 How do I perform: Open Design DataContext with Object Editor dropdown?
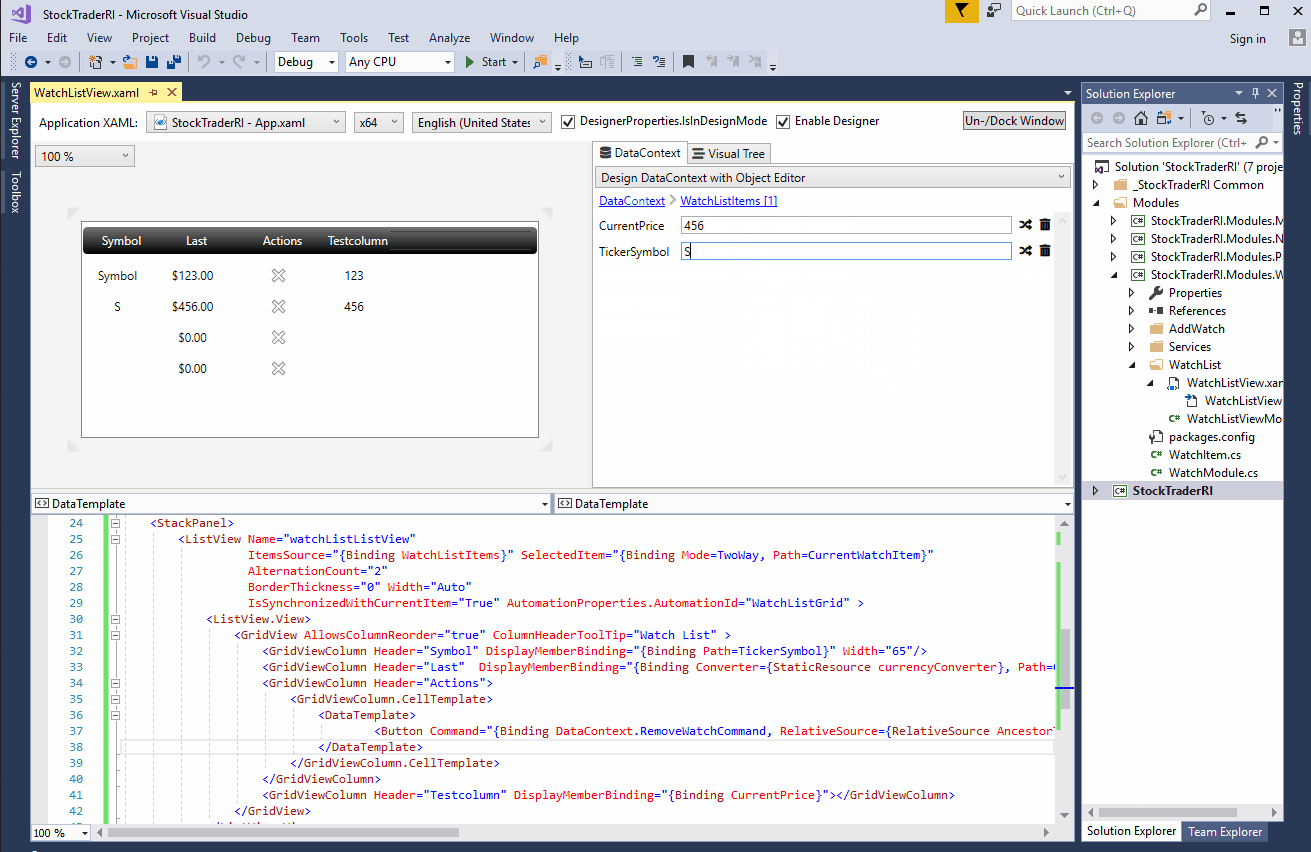pos(832,177)
